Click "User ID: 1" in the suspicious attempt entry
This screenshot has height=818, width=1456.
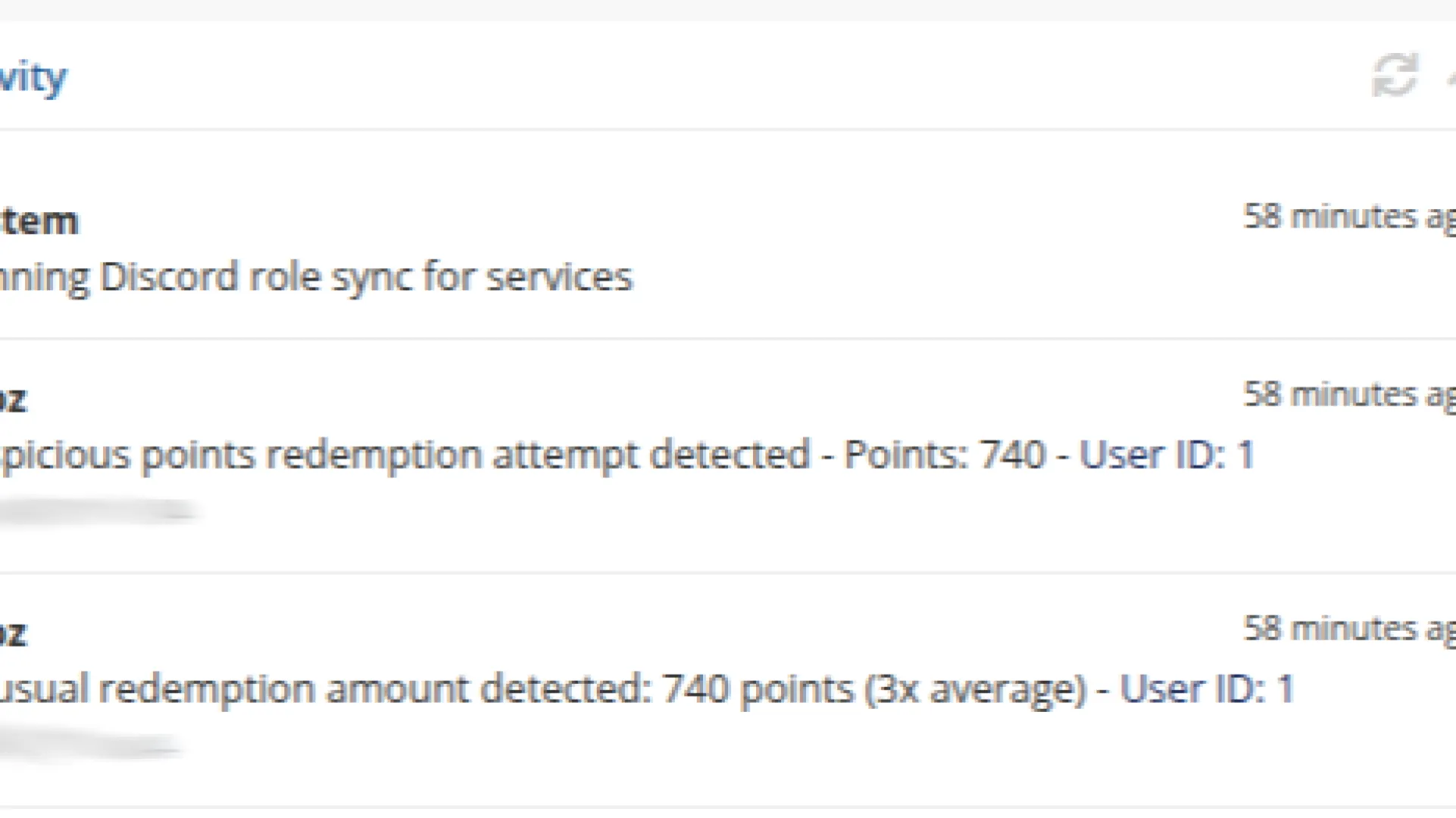(1167, 455)
